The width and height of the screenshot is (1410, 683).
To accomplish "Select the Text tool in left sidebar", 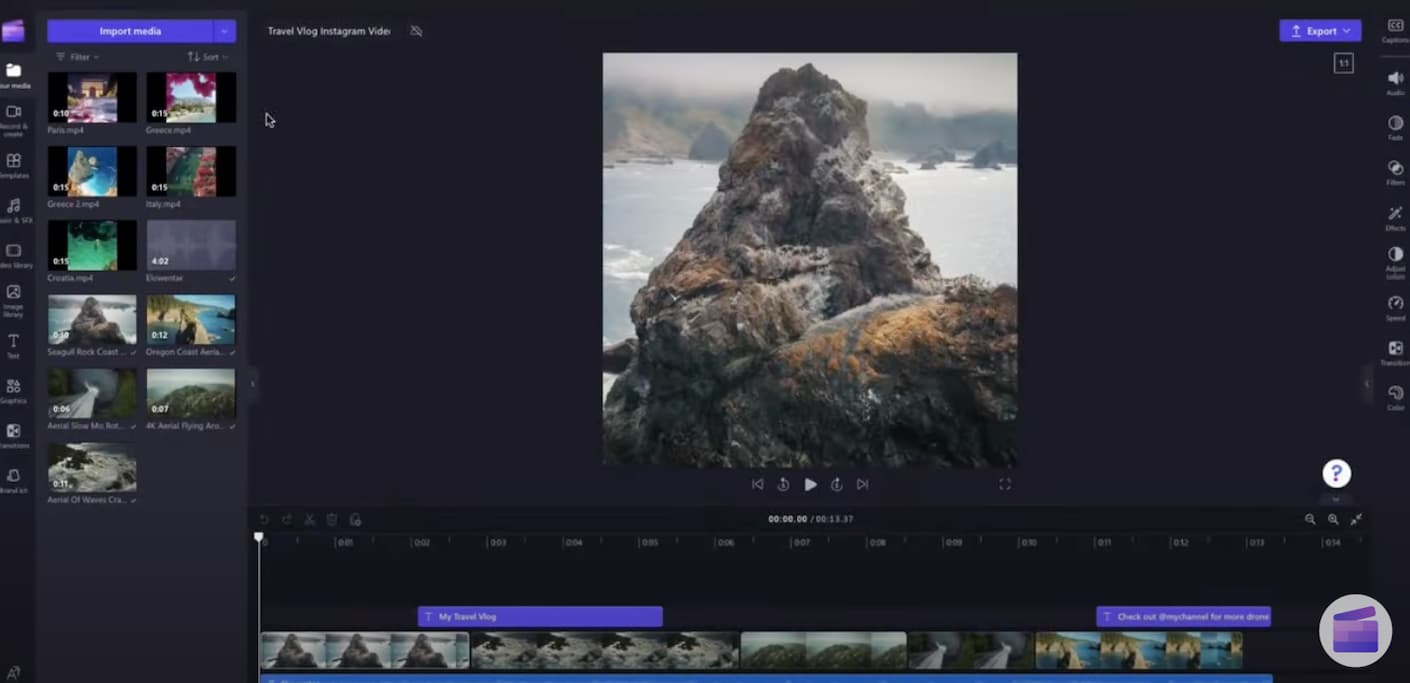I will pos(13,343).
